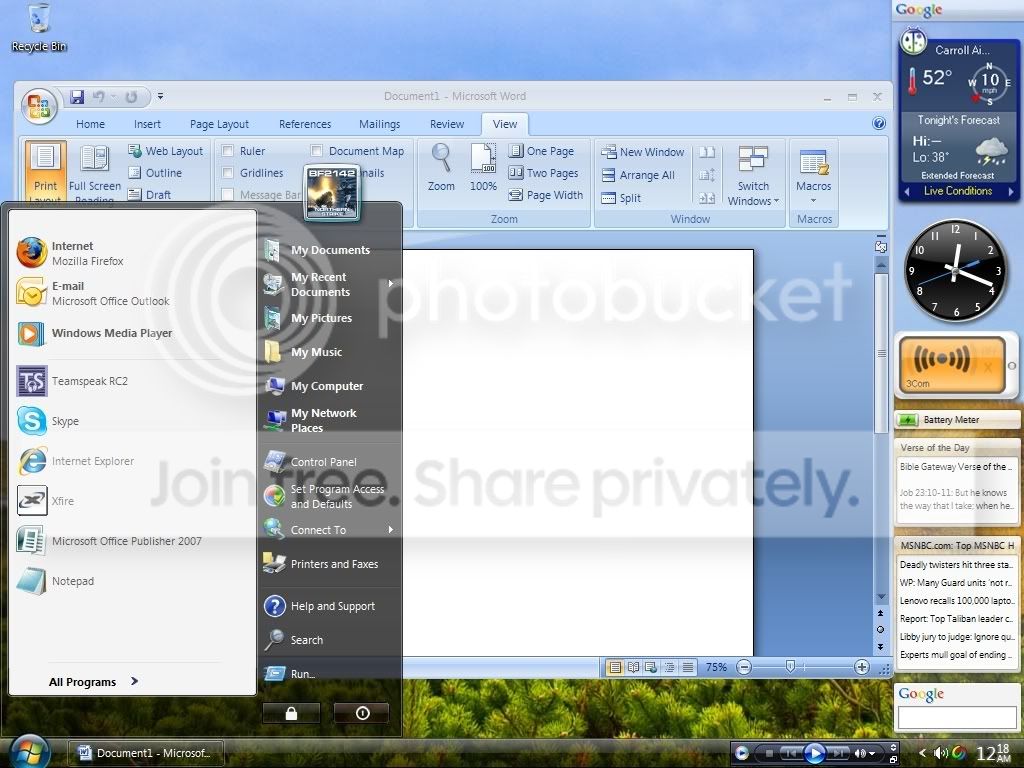Click Arrange All windows

(638, 175)
